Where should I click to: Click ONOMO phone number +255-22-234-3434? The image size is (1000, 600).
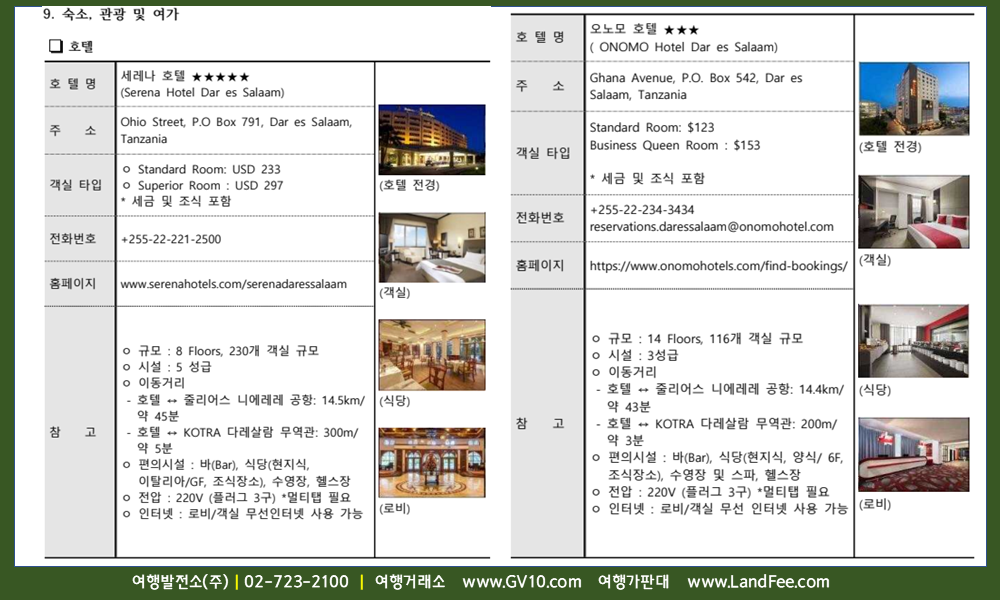click(x=642, y=210)
